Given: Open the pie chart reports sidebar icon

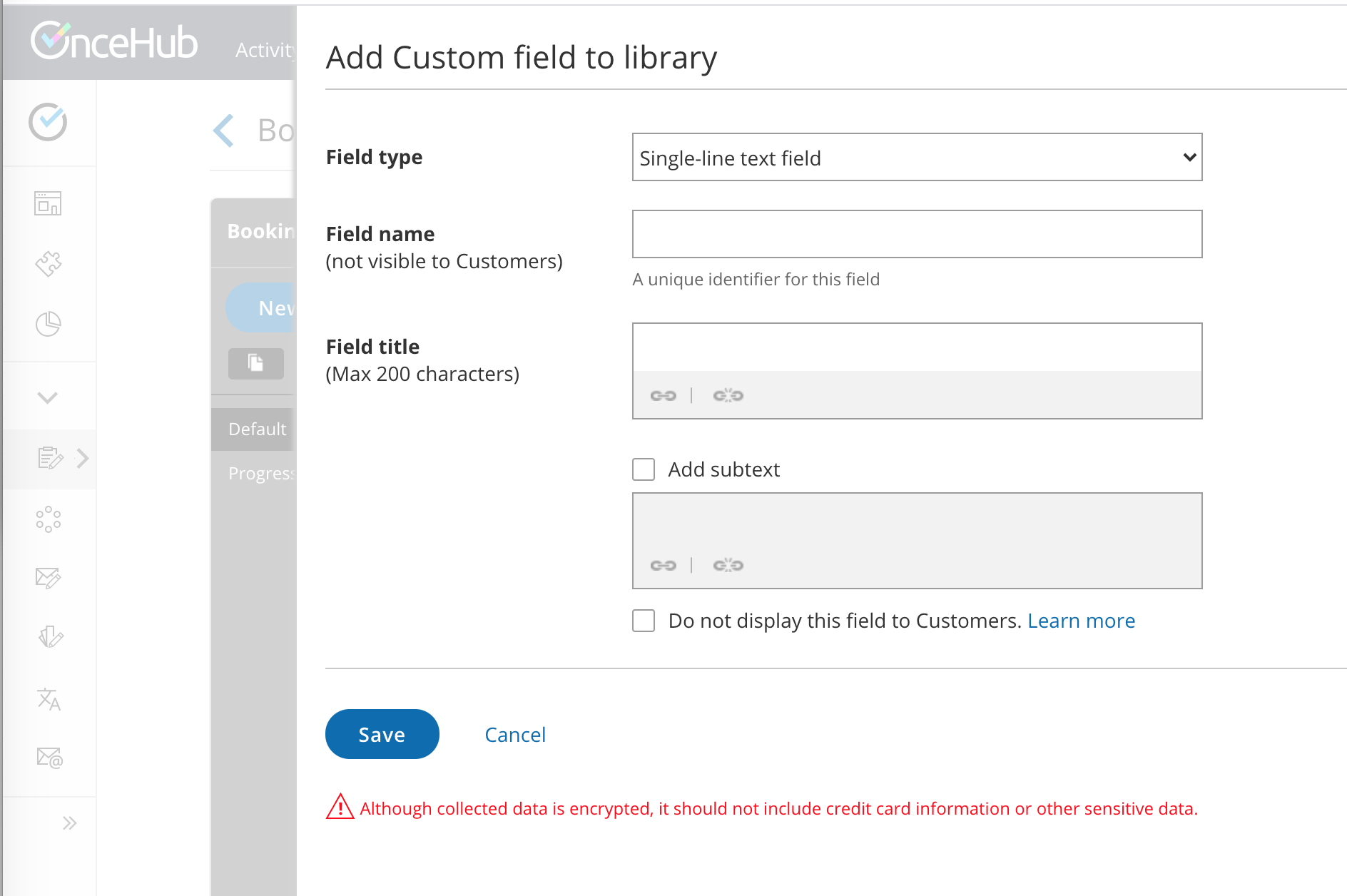Looking at the screenshot, I should pyautogui.click(x=49, y=324).
